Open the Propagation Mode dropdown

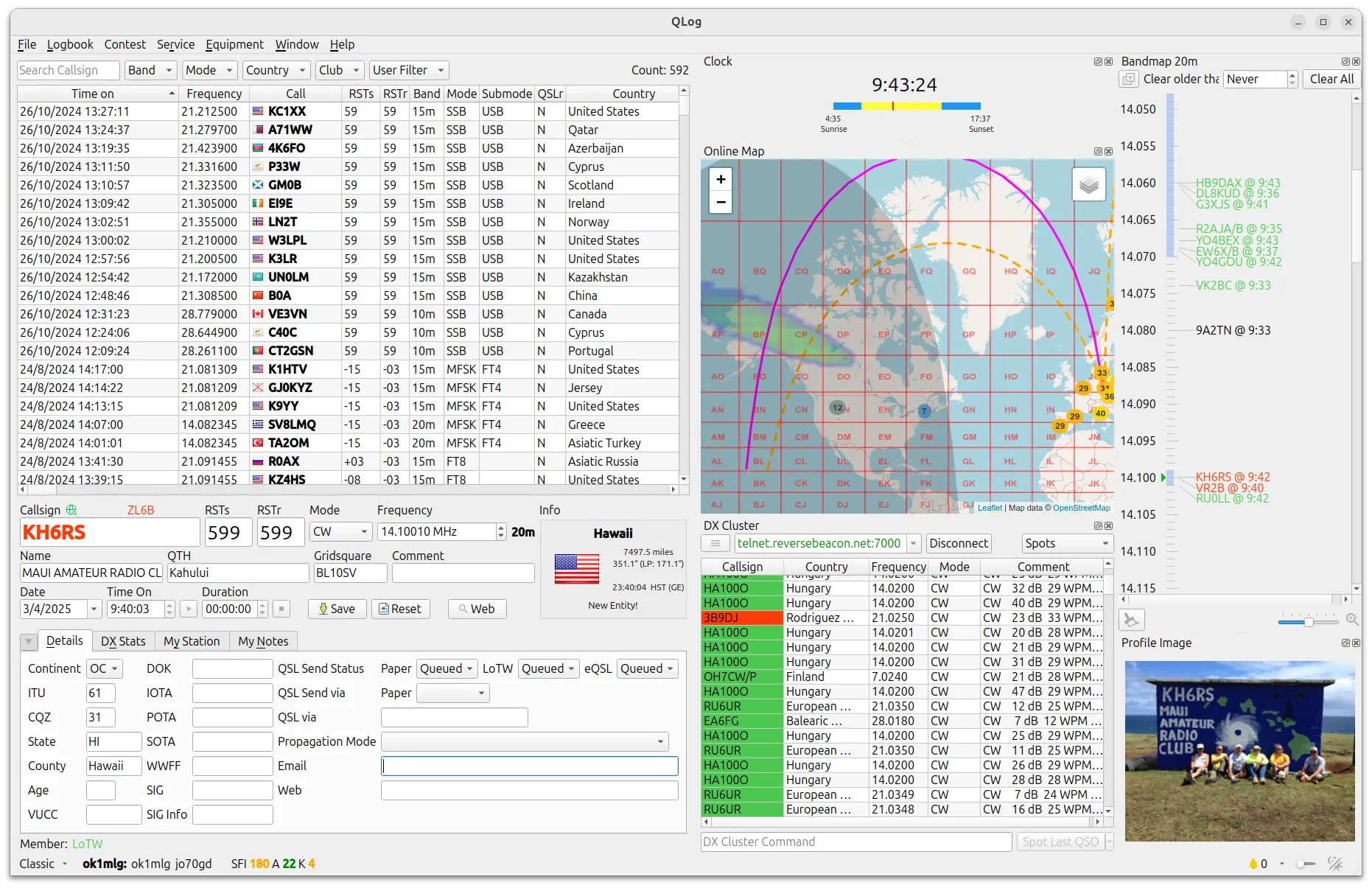coord(525,741)
